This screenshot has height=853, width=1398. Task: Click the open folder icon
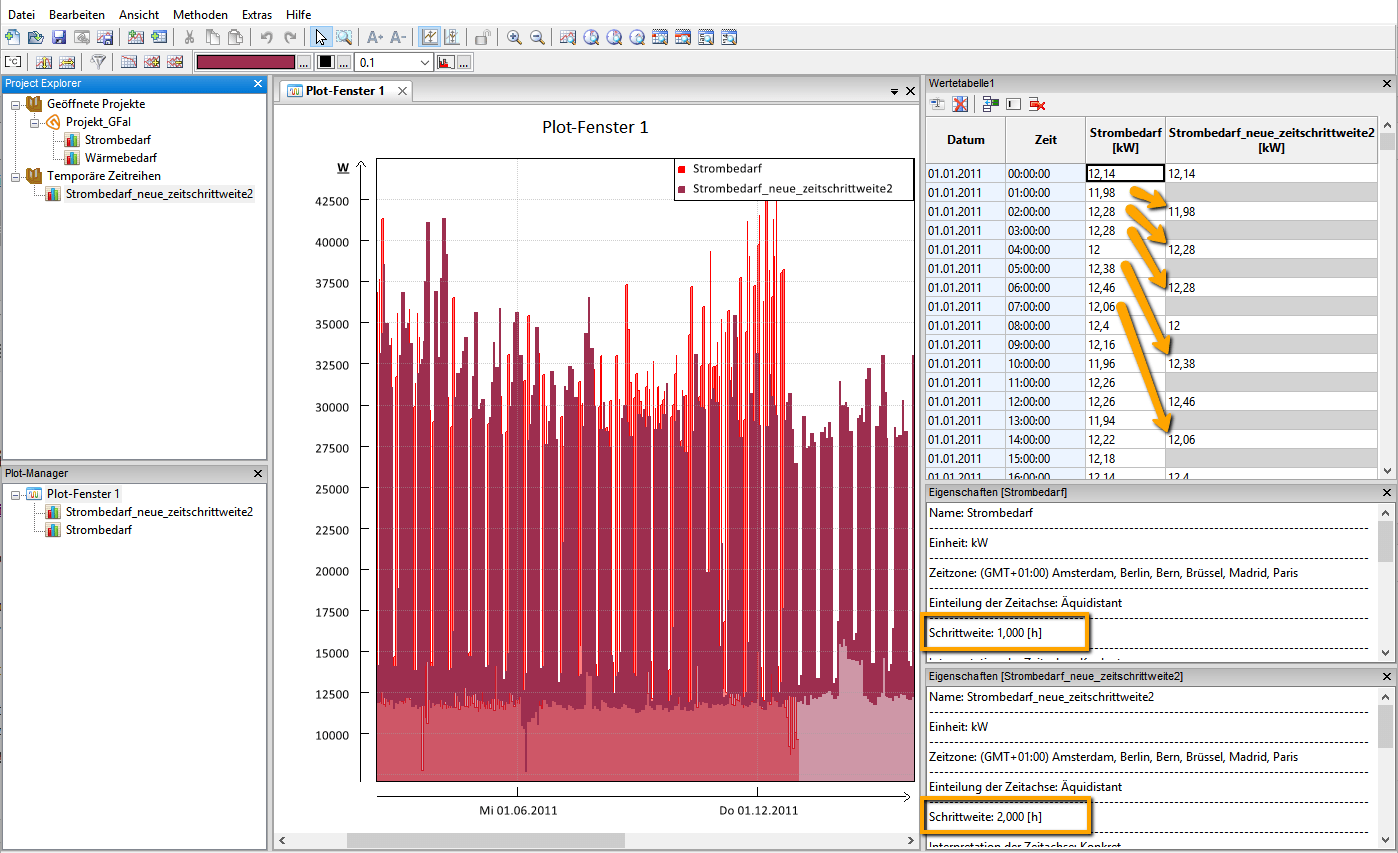pyautogui.click(x=35, y=37)
